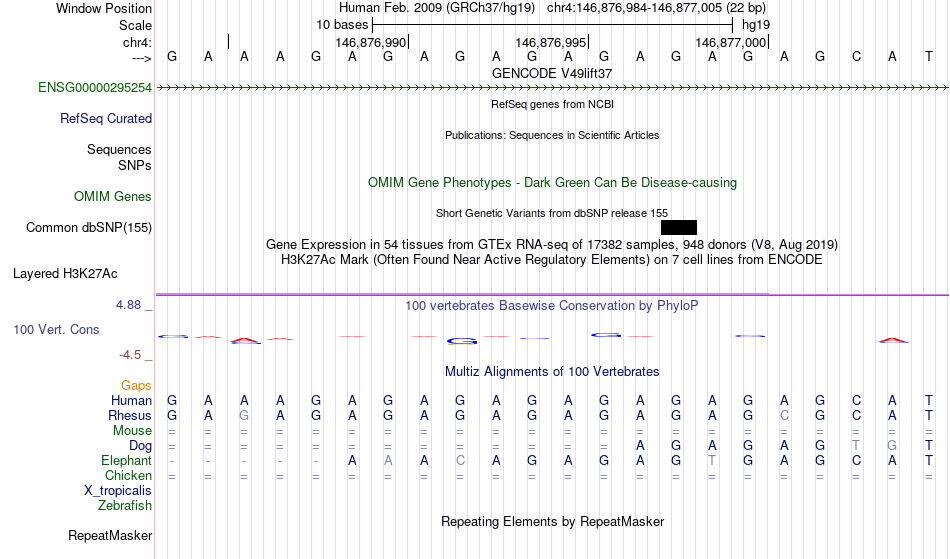Click the gray C in Rhesus row
The width and height of the screenshot is (950, 559).
(x=784, y=415)
